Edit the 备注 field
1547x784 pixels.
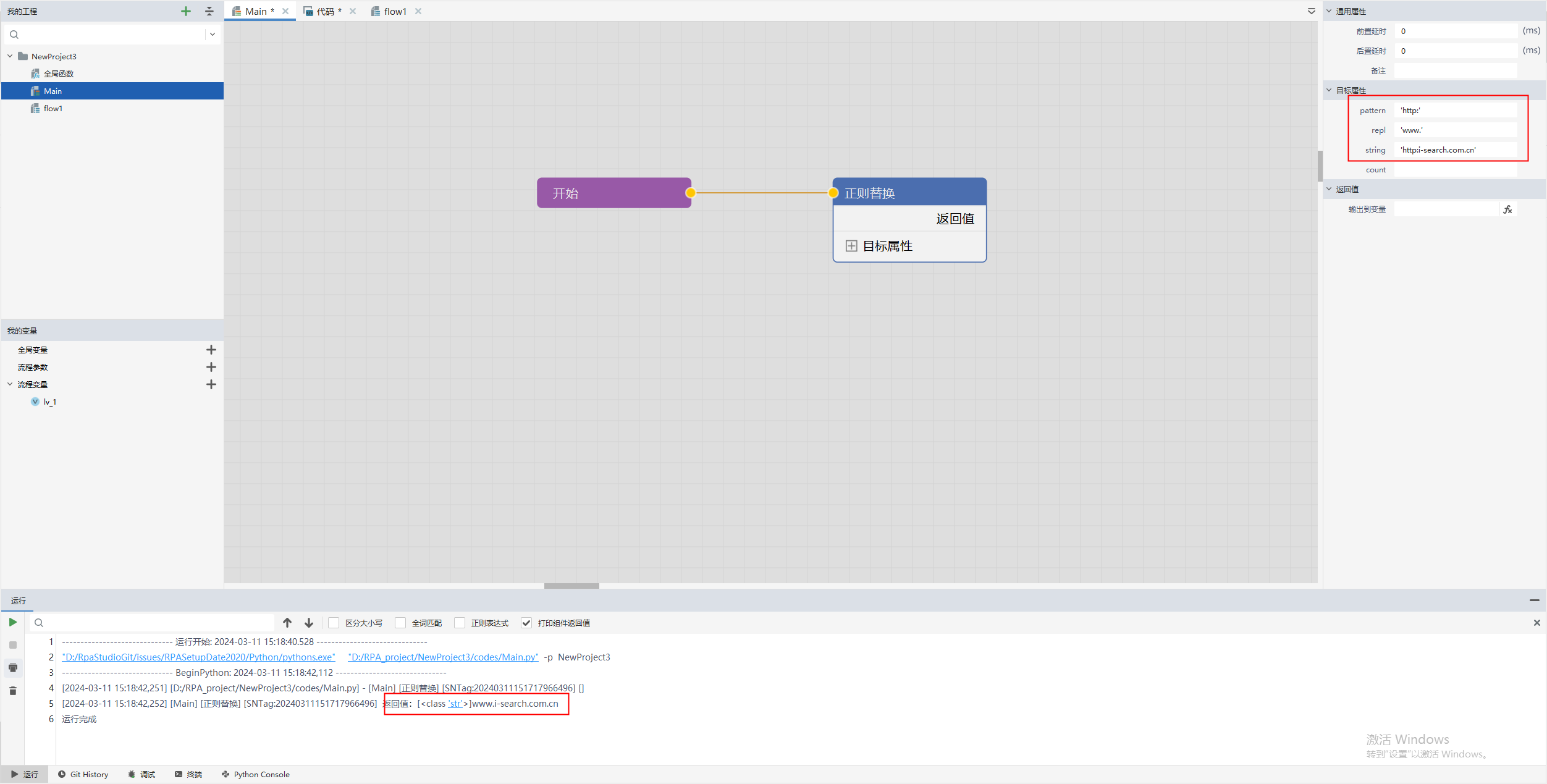tap(1456, 70)
